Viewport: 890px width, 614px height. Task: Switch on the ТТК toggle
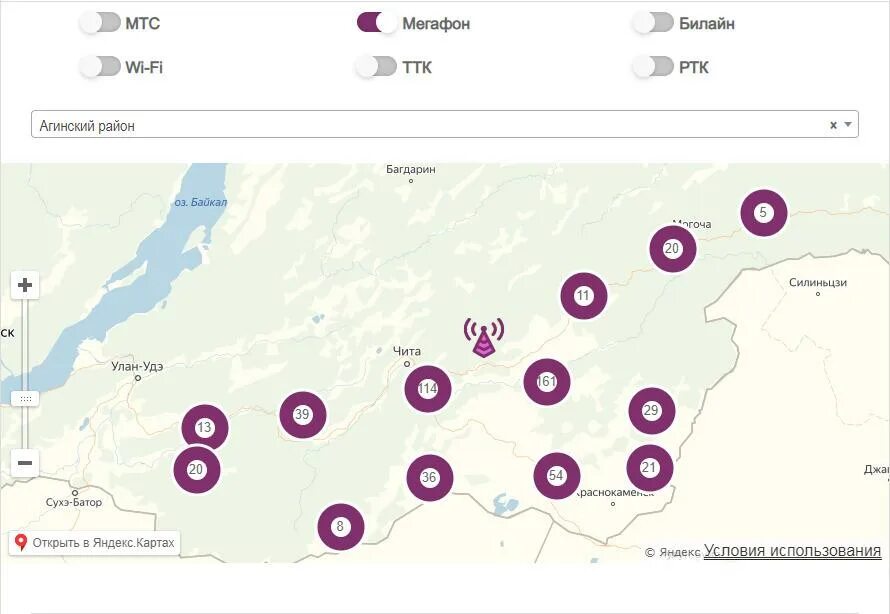377,67
